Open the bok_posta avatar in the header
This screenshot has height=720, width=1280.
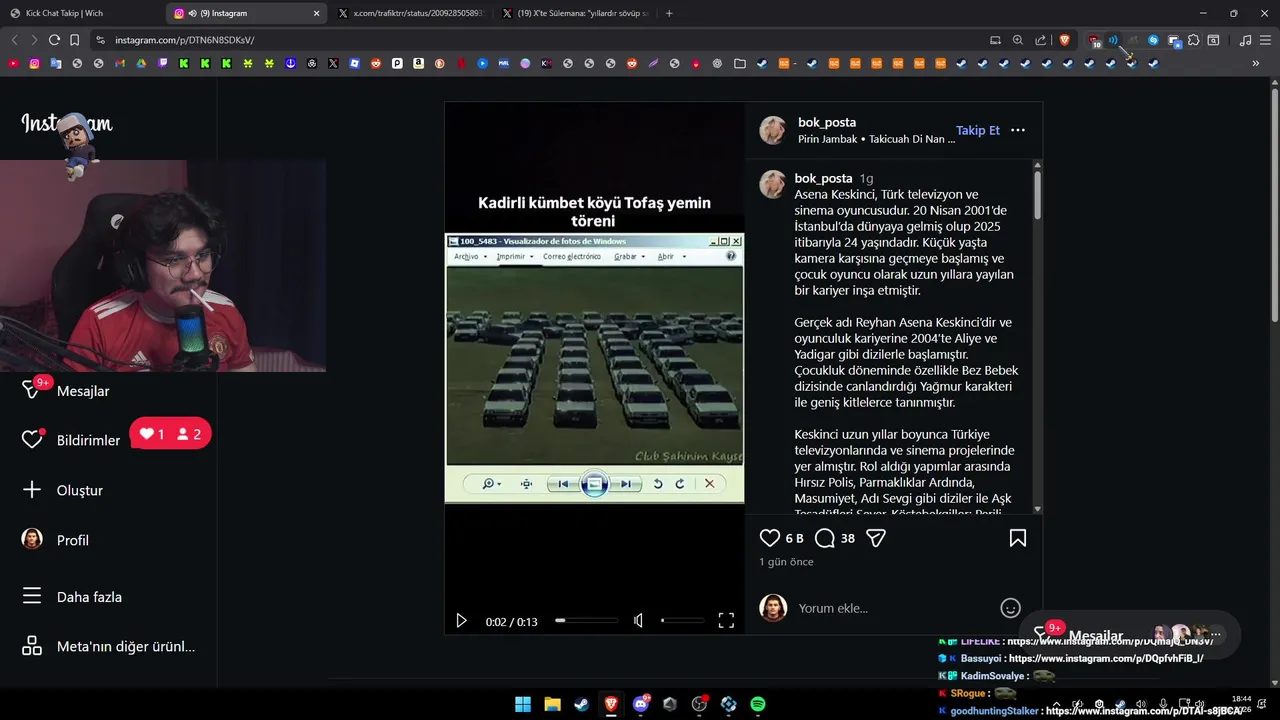pos(773,130)
